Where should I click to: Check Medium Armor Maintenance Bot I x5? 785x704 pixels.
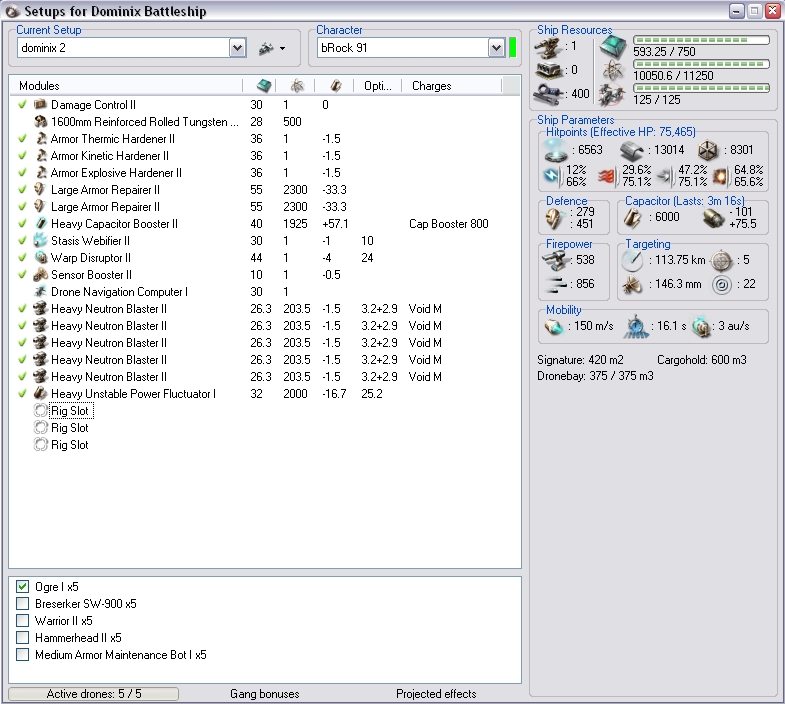23,655
